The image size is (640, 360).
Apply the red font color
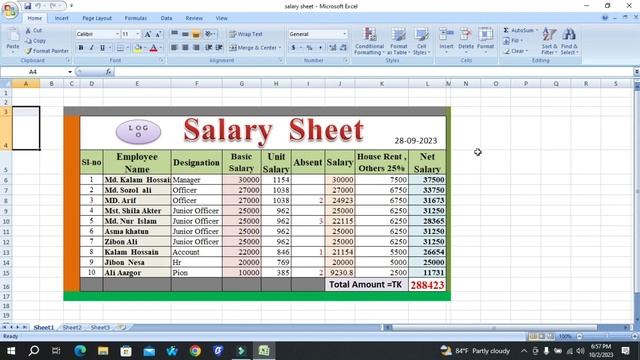[153, 48]
